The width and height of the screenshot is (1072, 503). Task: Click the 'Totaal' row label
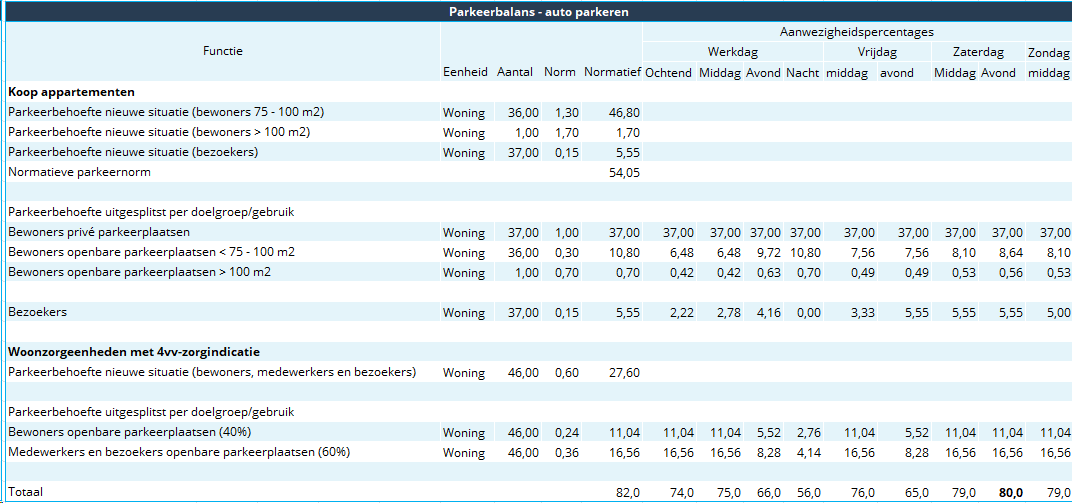point(25,491)
